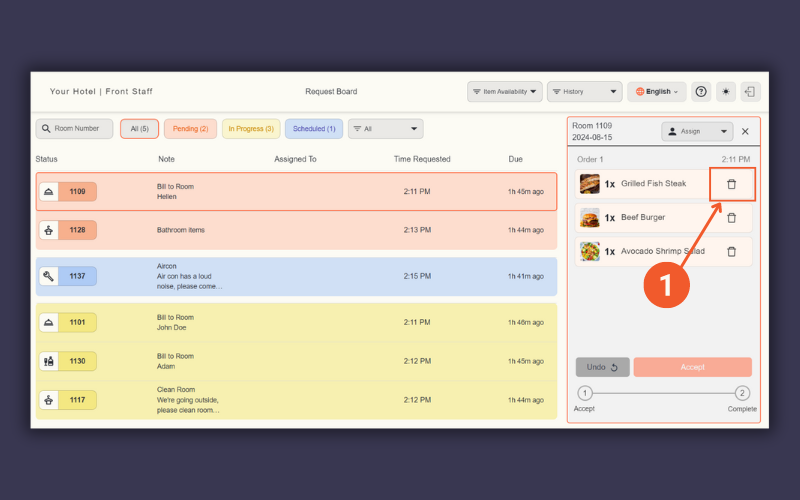This screenshot has height=500, width=800.
Task: Click the Room Number search field
Action: (75, 129)
